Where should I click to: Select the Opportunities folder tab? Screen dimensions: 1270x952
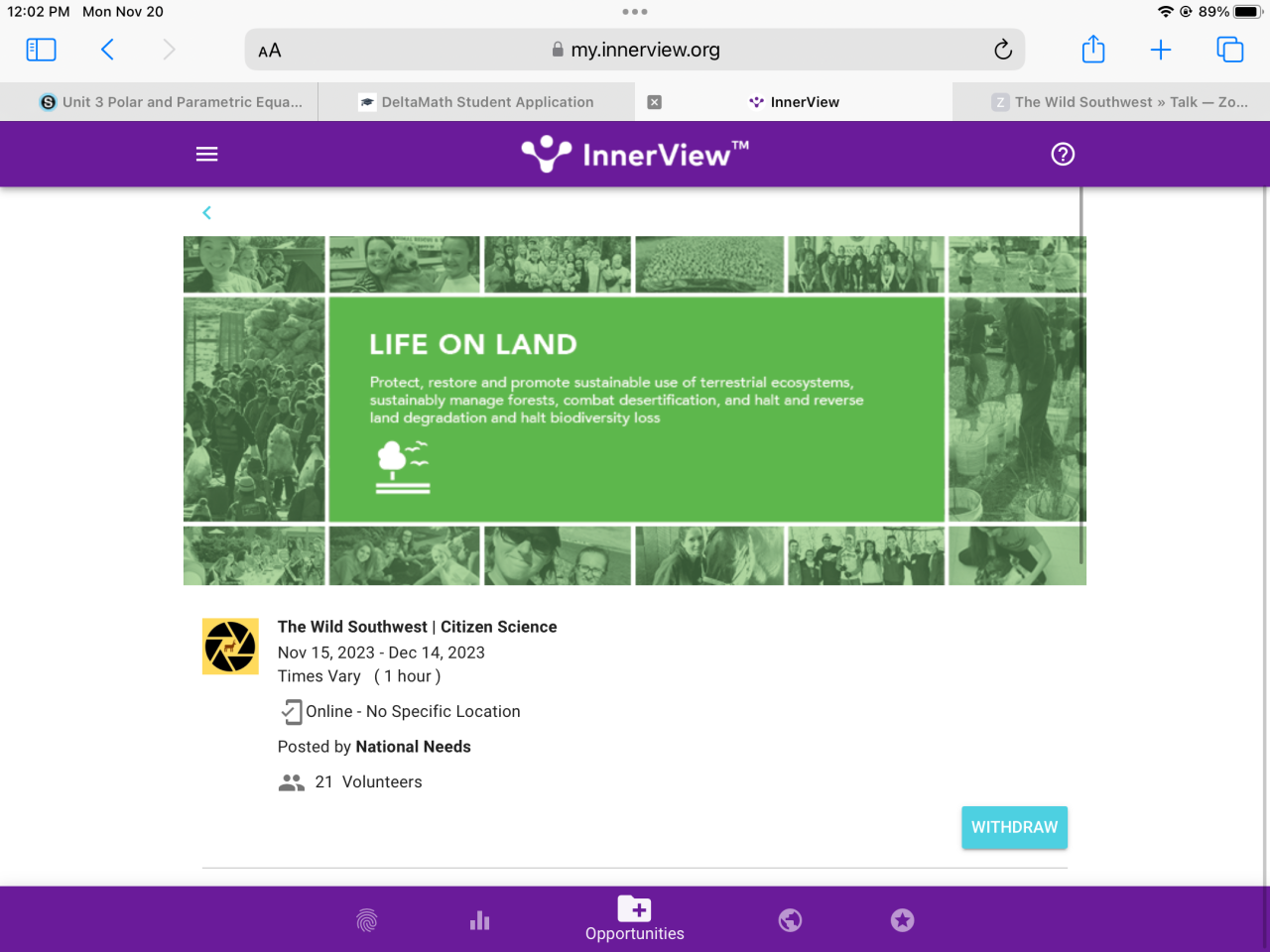click(635, 918)
